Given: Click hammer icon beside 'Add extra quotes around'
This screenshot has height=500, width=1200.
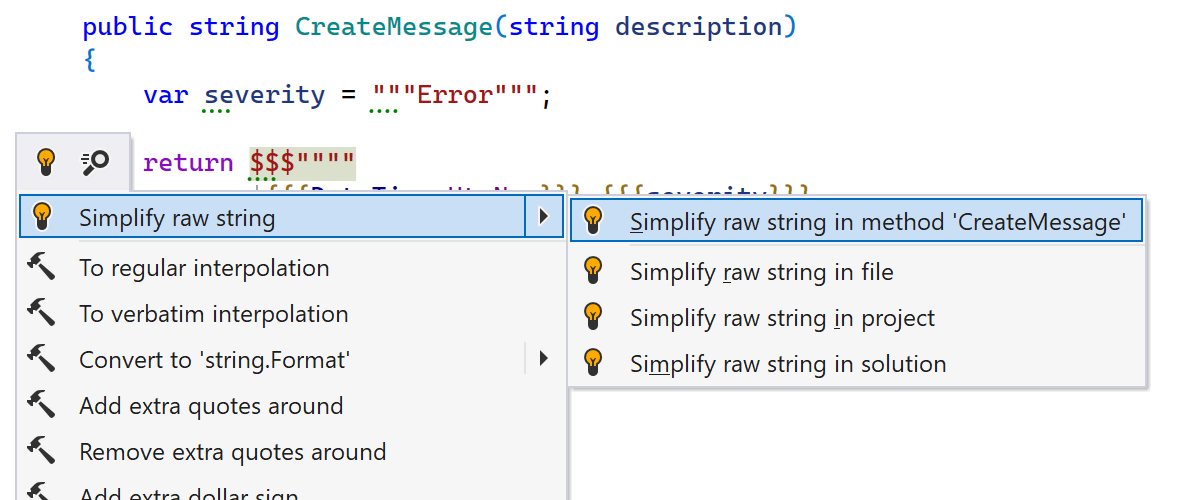Looking at the screenshot, I should point(42,405).
